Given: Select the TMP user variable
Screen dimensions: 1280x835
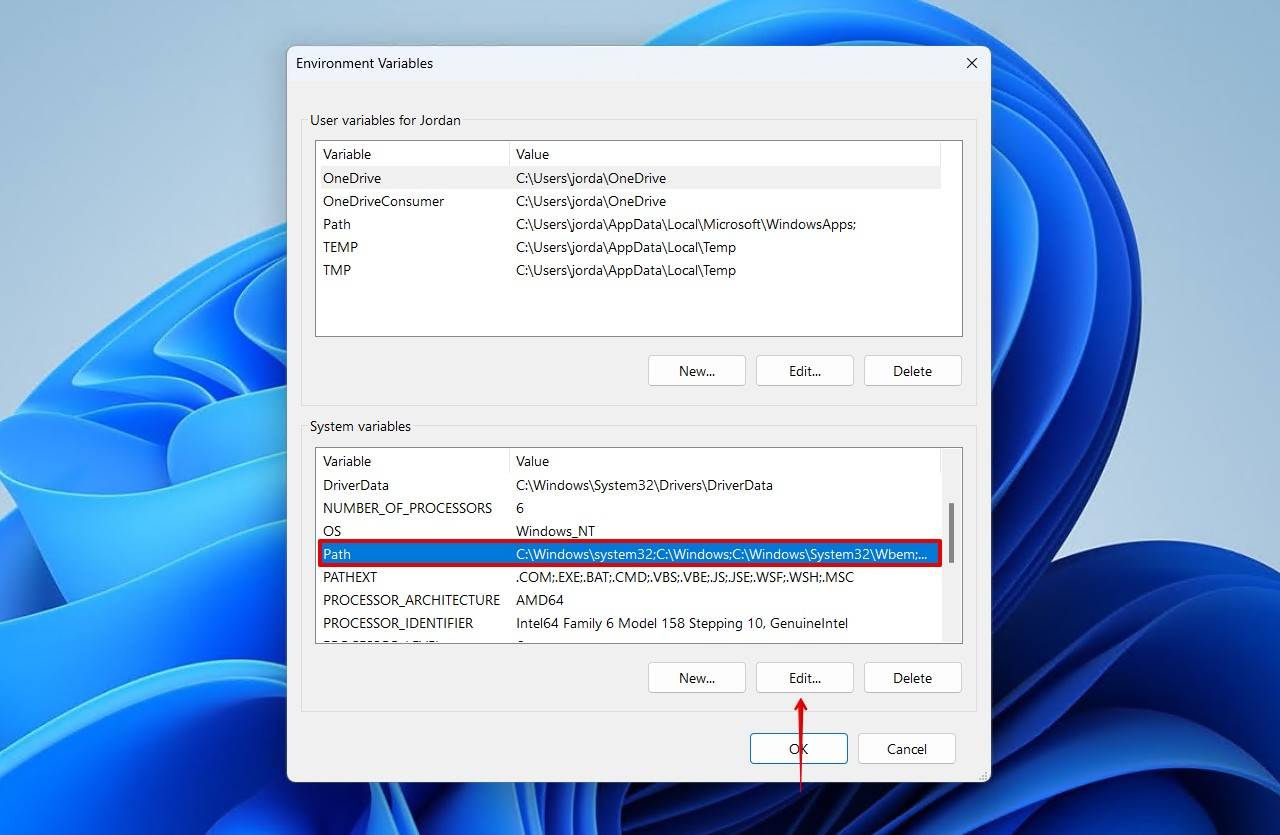Looking at the screenshot, I should (629, 270).
